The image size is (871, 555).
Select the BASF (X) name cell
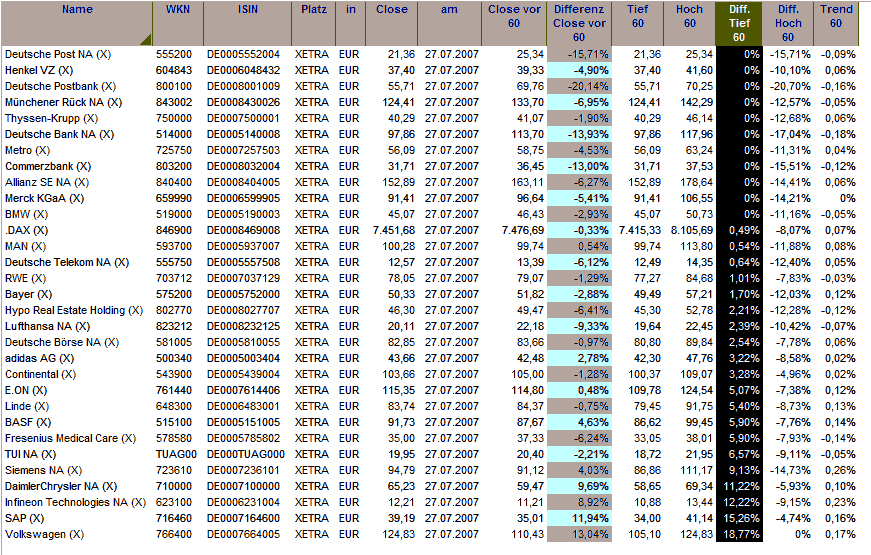point(28,422)
